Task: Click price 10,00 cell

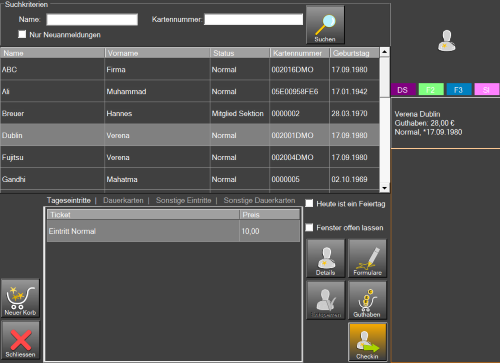Action: click(x=269, y=231)
